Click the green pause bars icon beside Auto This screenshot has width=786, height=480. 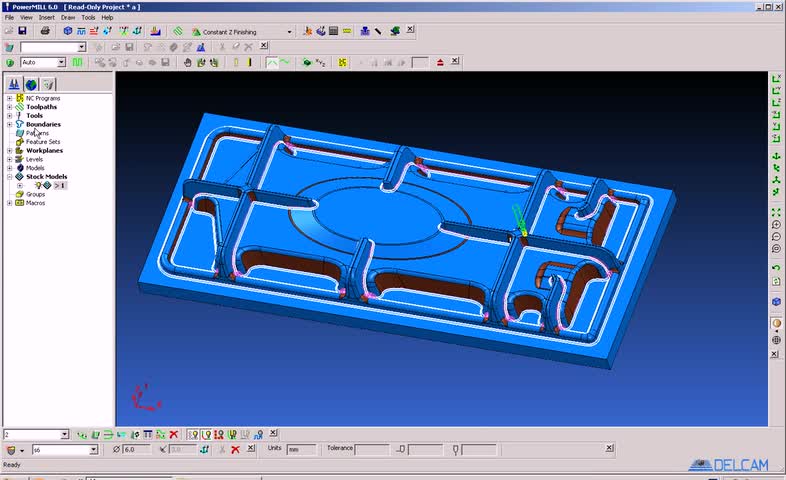pyautogui.click(x=77, y=62)
